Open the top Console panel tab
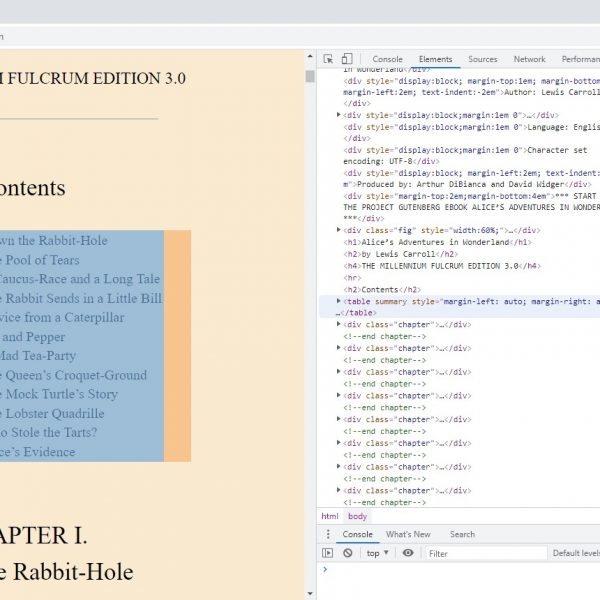The image size is (600, 600). click(x=388, y=60)
